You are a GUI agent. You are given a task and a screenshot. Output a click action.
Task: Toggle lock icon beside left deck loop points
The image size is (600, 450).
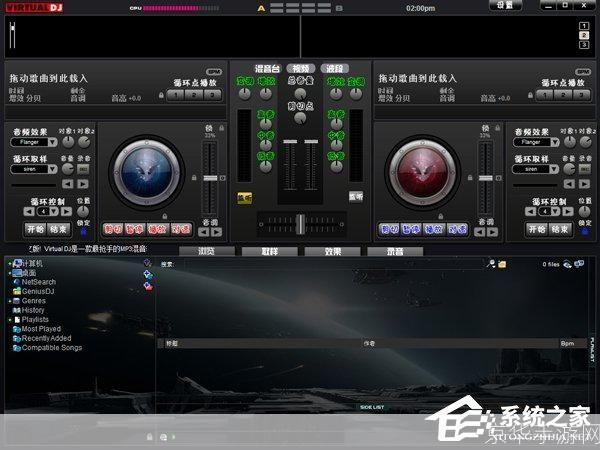tap(161, 95)
